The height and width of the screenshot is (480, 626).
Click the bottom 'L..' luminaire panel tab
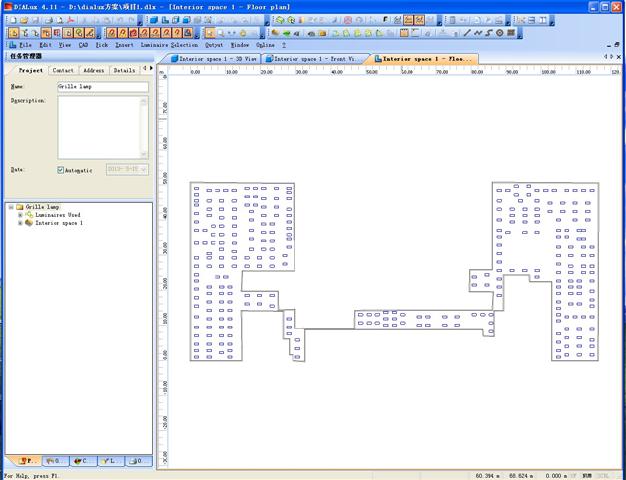tap(111, 461)
